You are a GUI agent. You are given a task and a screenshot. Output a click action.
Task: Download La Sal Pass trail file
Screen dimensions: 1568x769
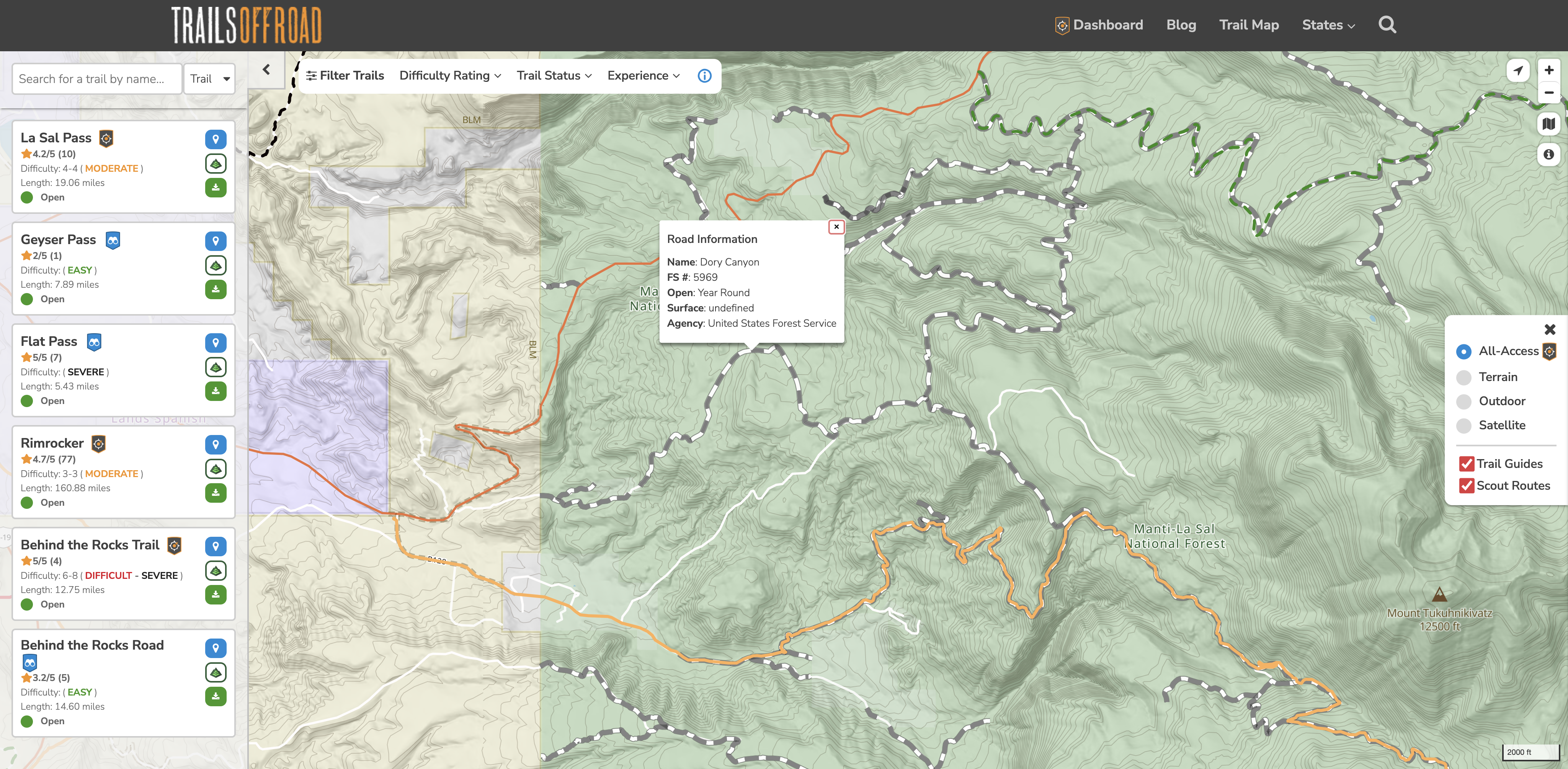(x=216, y=187)
